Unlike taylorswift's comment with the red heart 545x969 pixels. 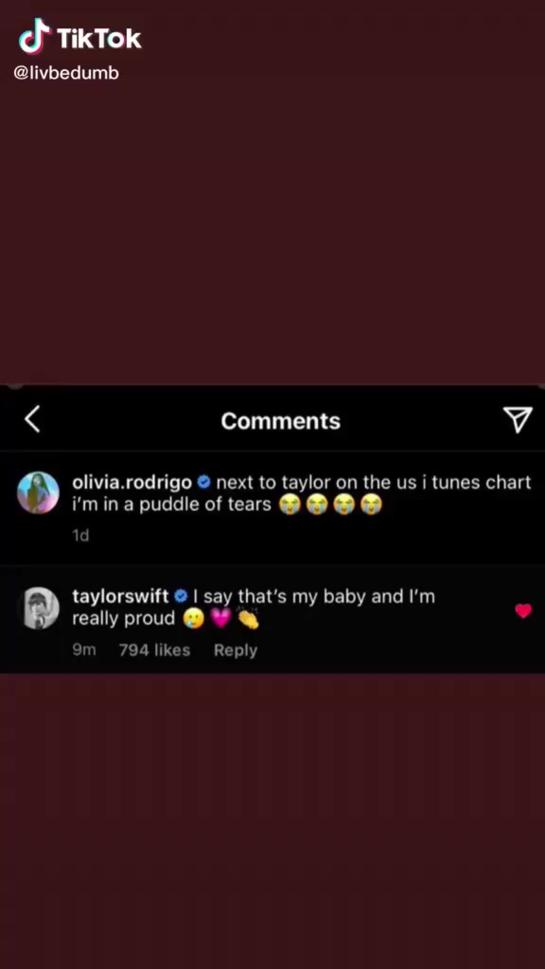[523, 611]
